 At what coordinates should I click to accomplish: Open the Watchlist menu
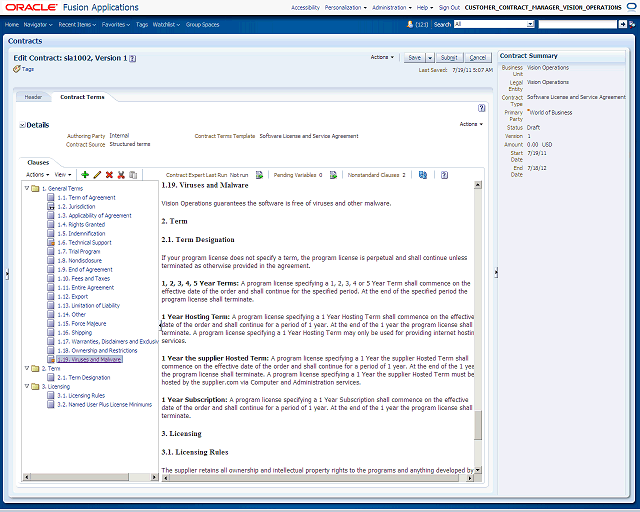point(166,24)
